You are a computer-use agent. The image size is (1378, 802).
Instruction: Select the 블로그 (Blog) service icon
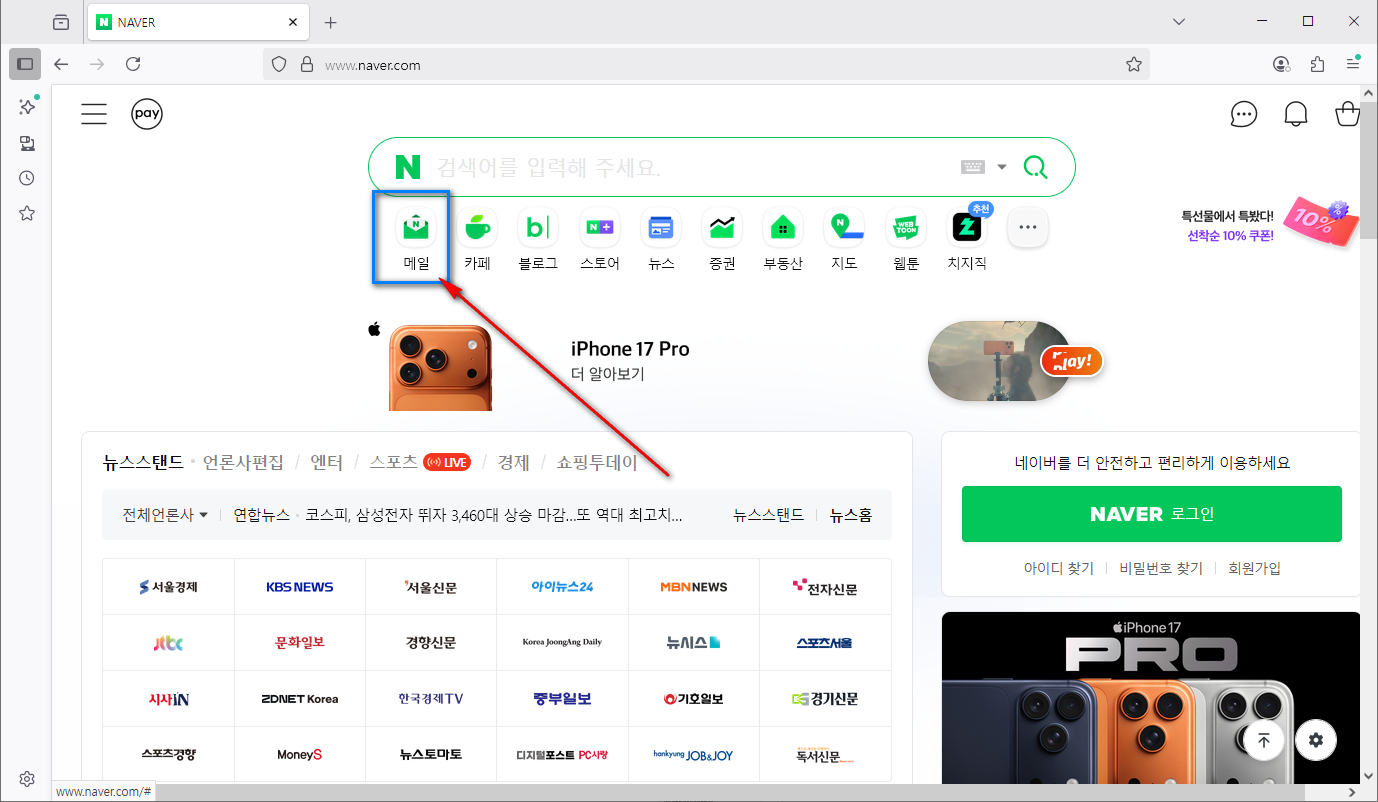[x=538, y=227]
